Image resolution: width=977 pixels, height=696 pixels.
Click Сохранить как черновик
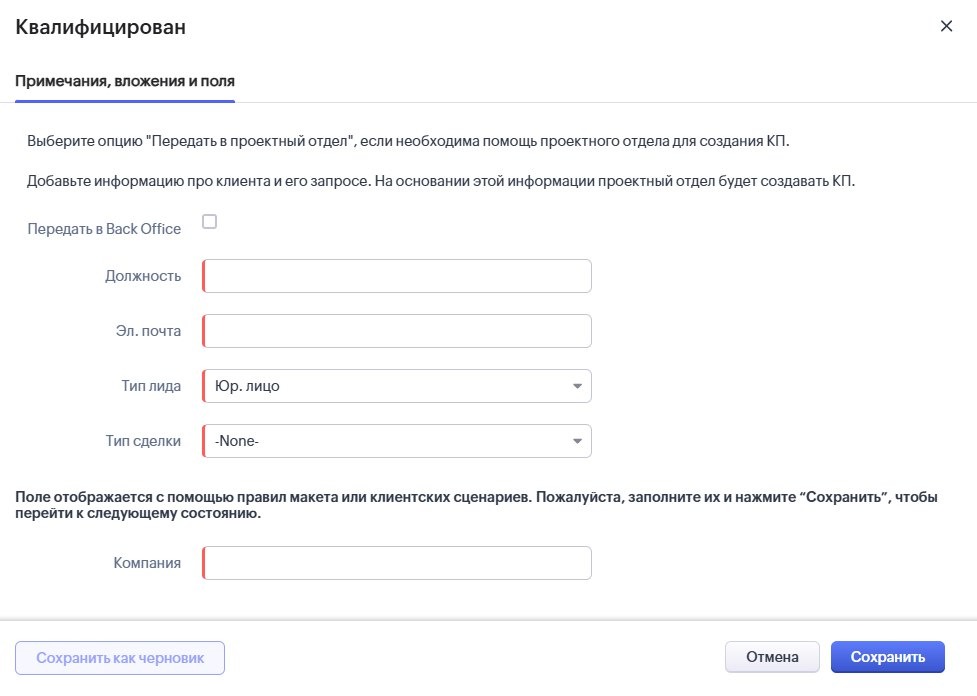coord(117,657)
